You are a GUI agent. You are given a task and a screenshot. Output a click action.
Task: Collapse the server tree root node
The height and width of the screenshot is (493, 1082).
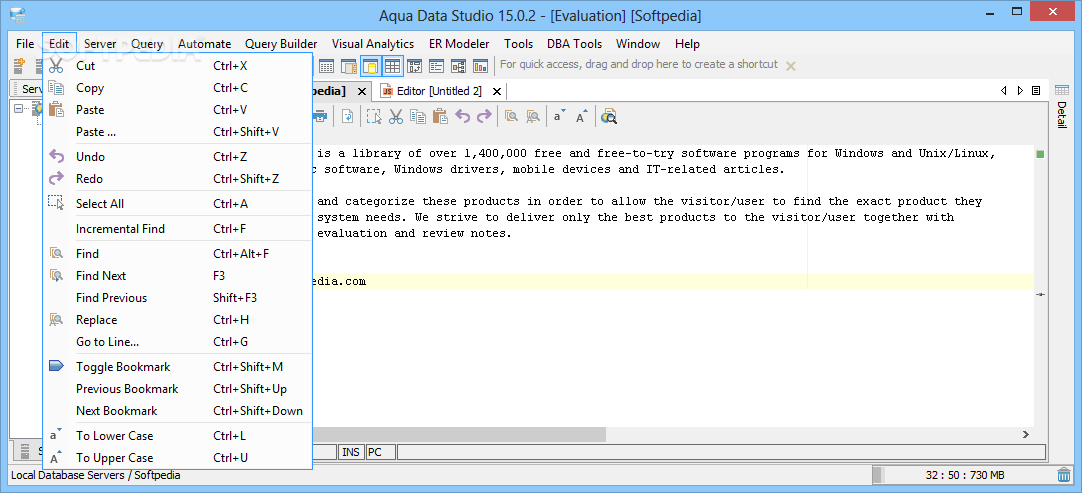point(18,108)
